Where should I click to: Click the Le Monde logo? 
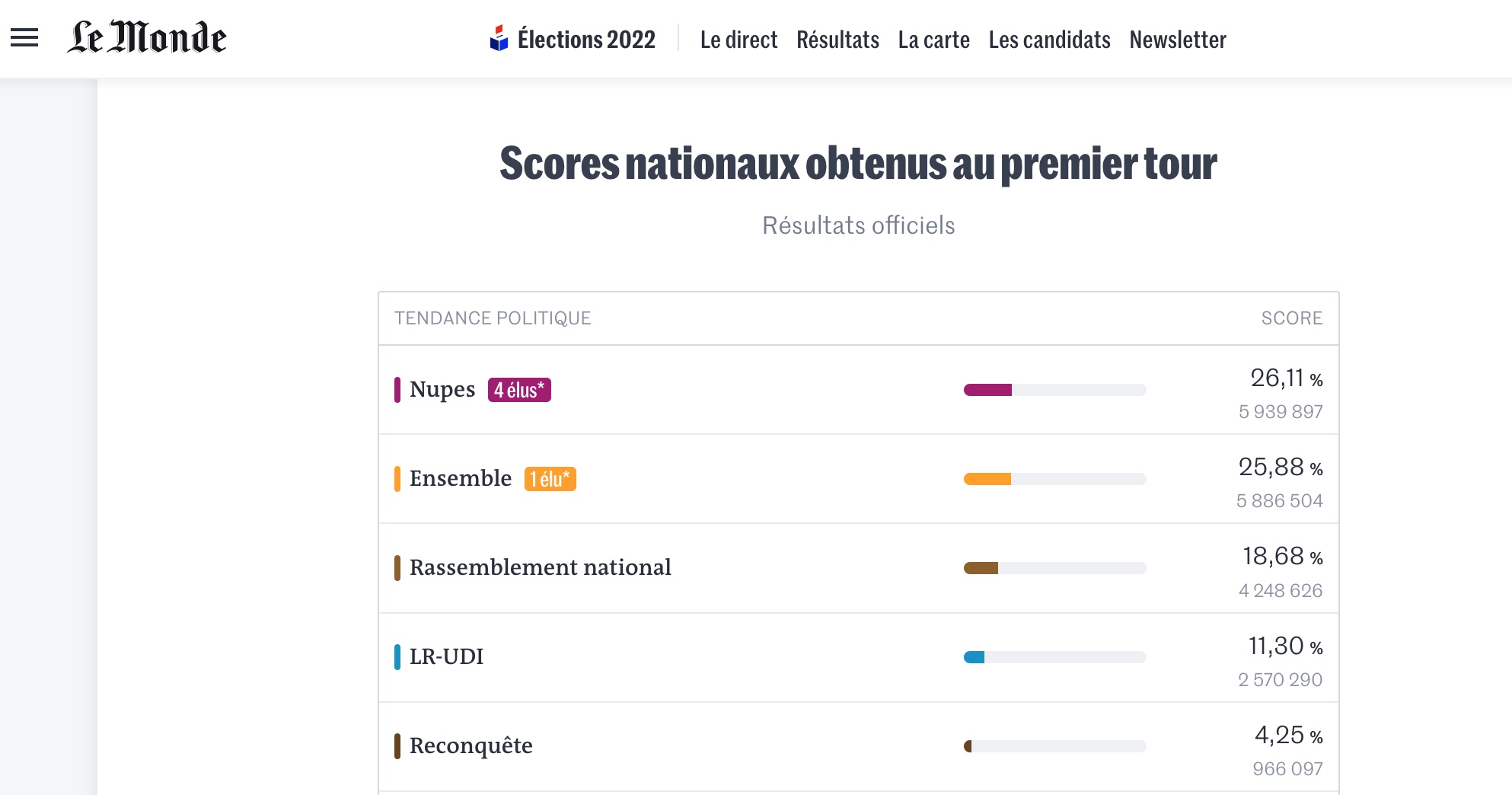tap(147, 37)
